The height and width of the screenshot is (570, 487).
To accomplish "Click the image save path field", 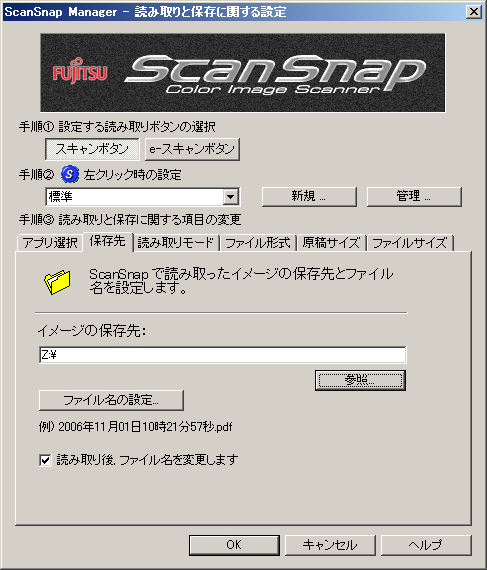I will pyautogui.click(x=222, y=354).
